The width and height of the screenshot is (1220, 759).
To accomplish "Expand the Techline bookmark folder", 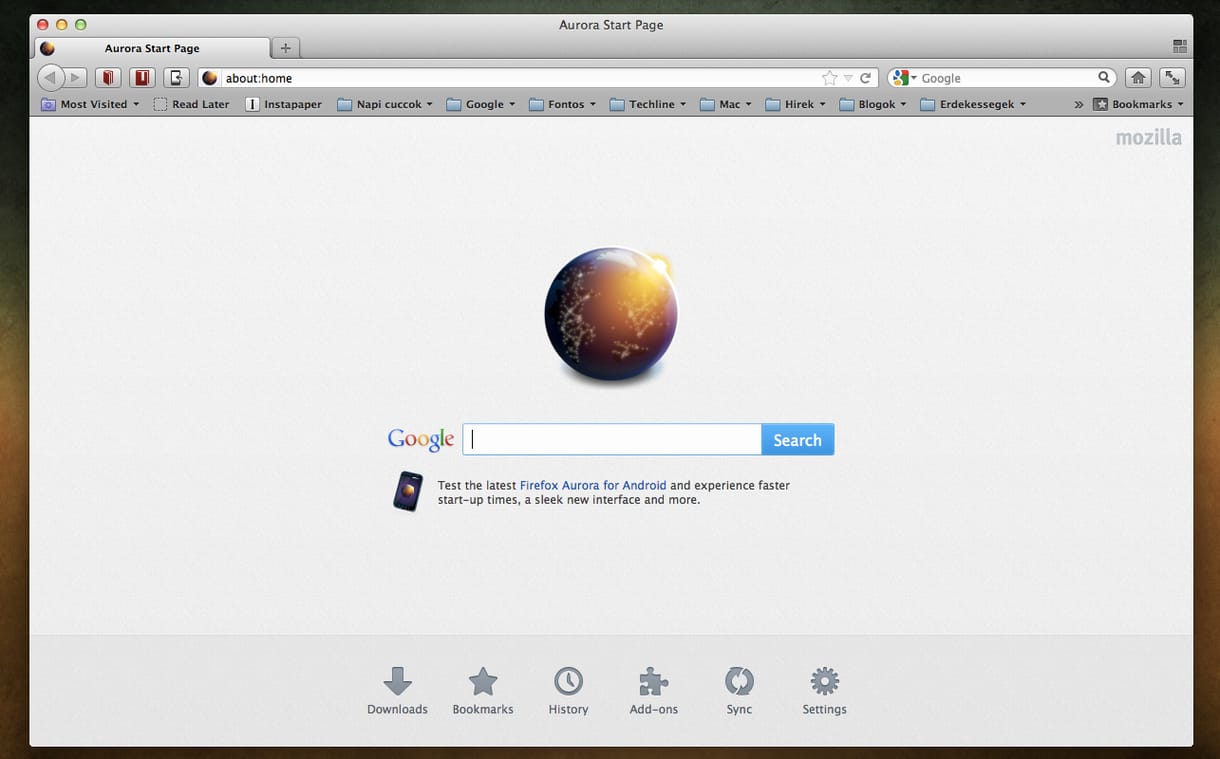I will [648, 104].
